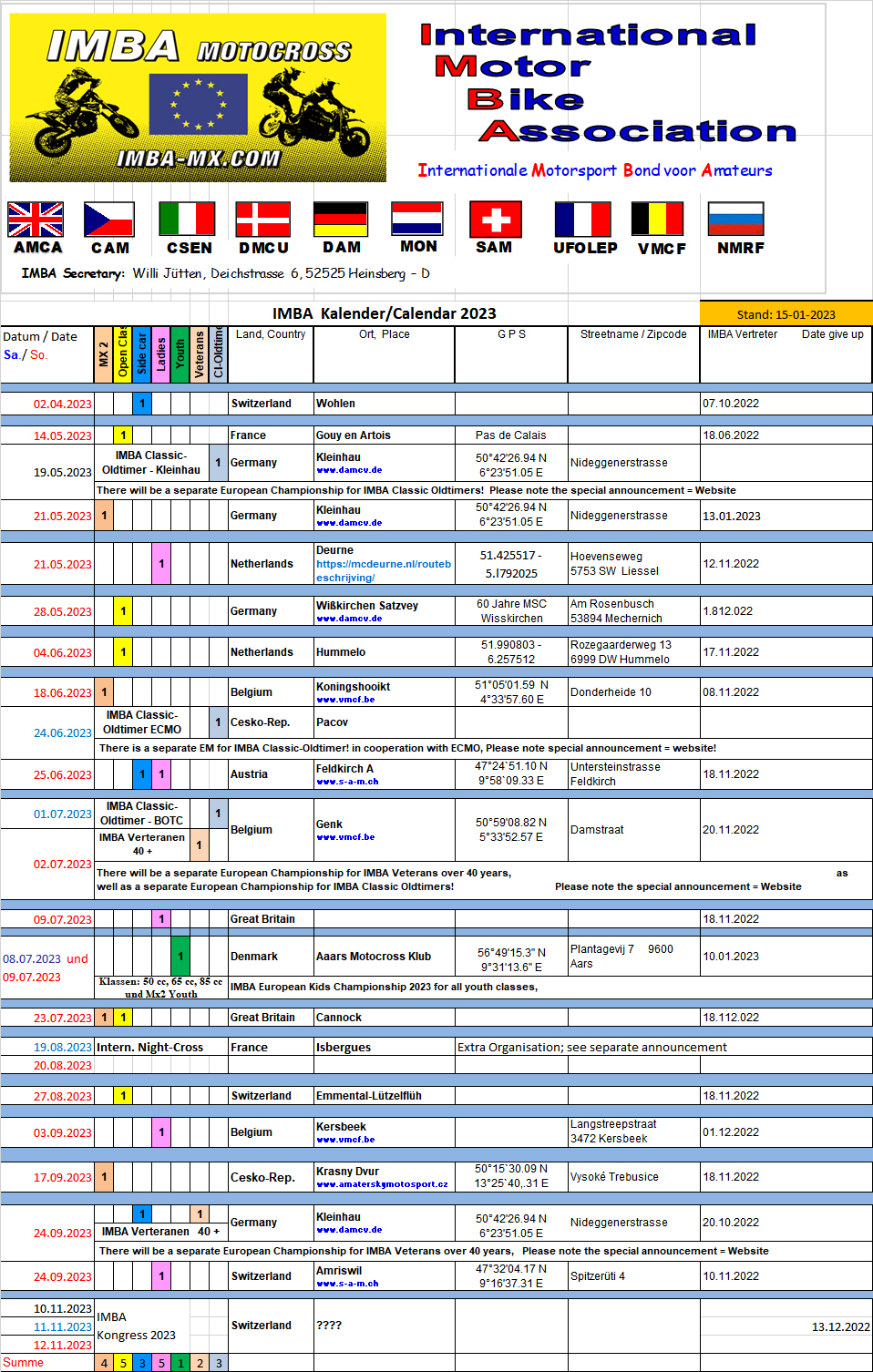
Task: Click the 'Summe' label in the bottom row
Action: (23, 1363)
